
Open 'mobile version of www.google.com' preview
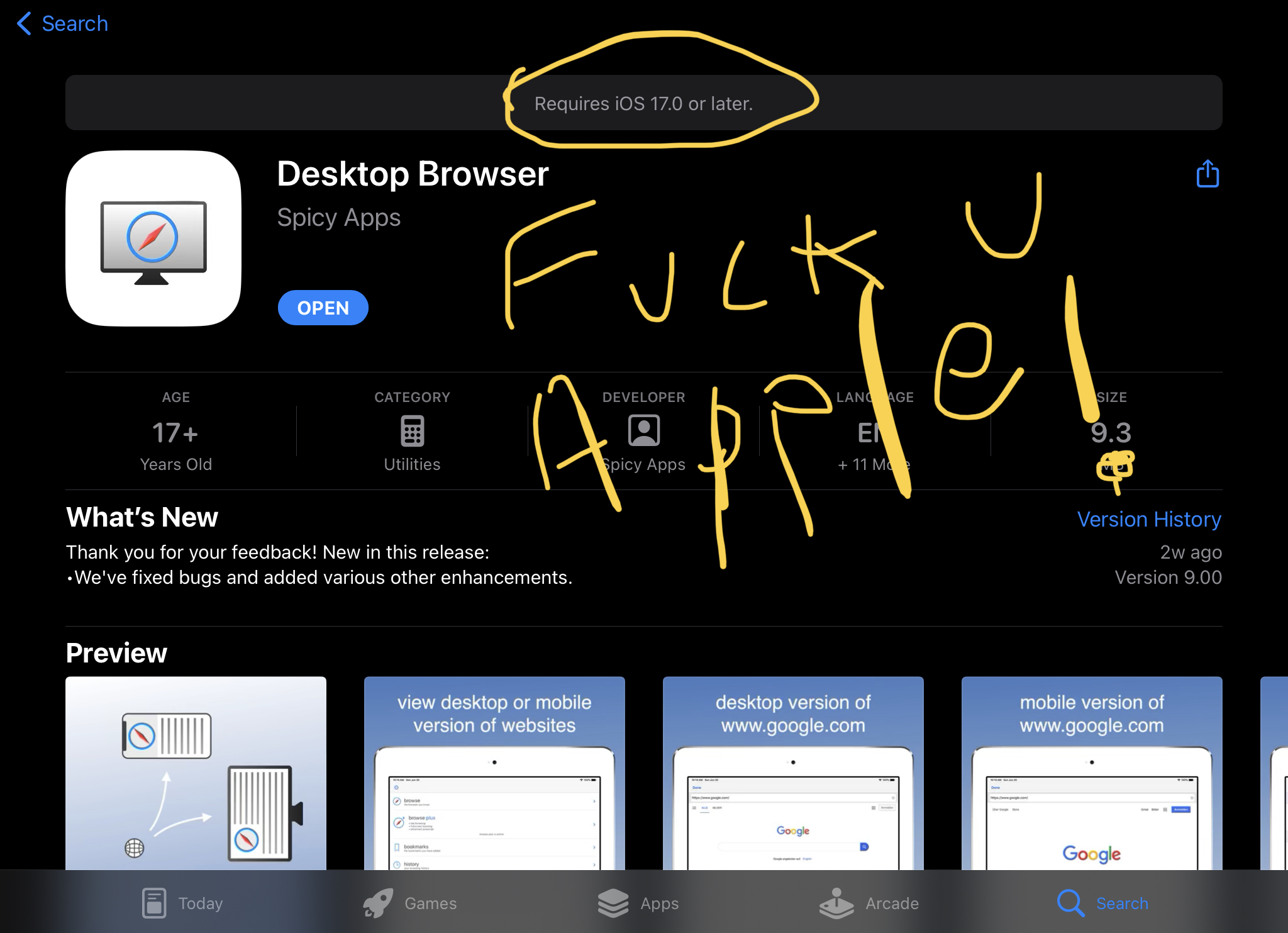pos(1091,773)
